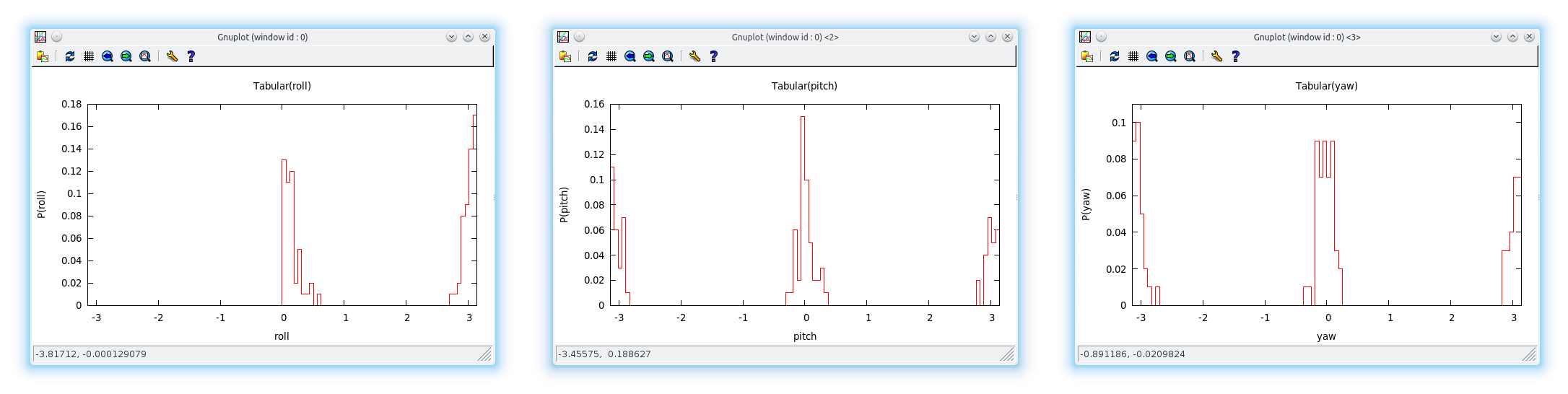Toggle grid in the roll plot window
This screenshot has width=1568, height=394.
(x=89, y=56)
